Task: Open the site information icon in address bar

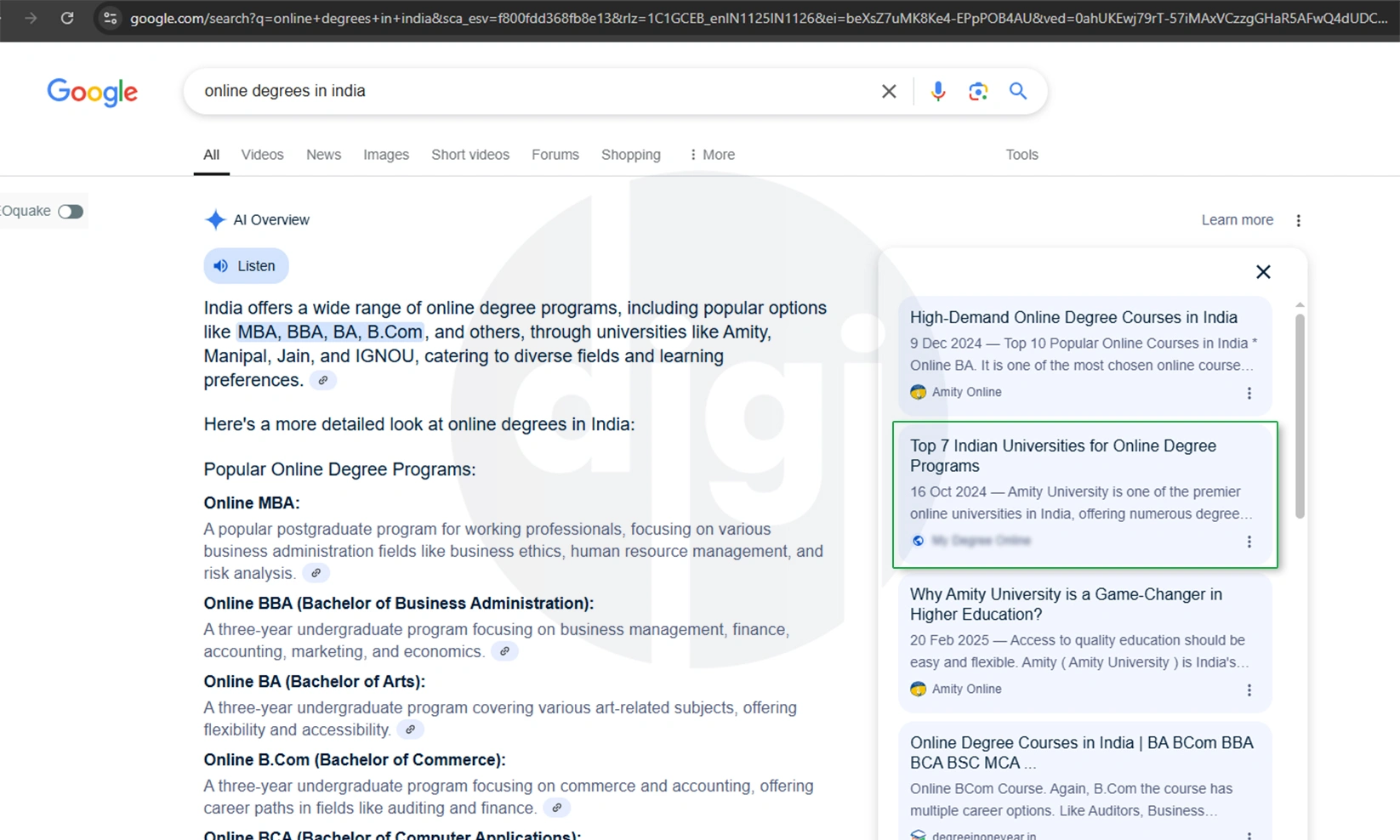Action: [110, 18]
